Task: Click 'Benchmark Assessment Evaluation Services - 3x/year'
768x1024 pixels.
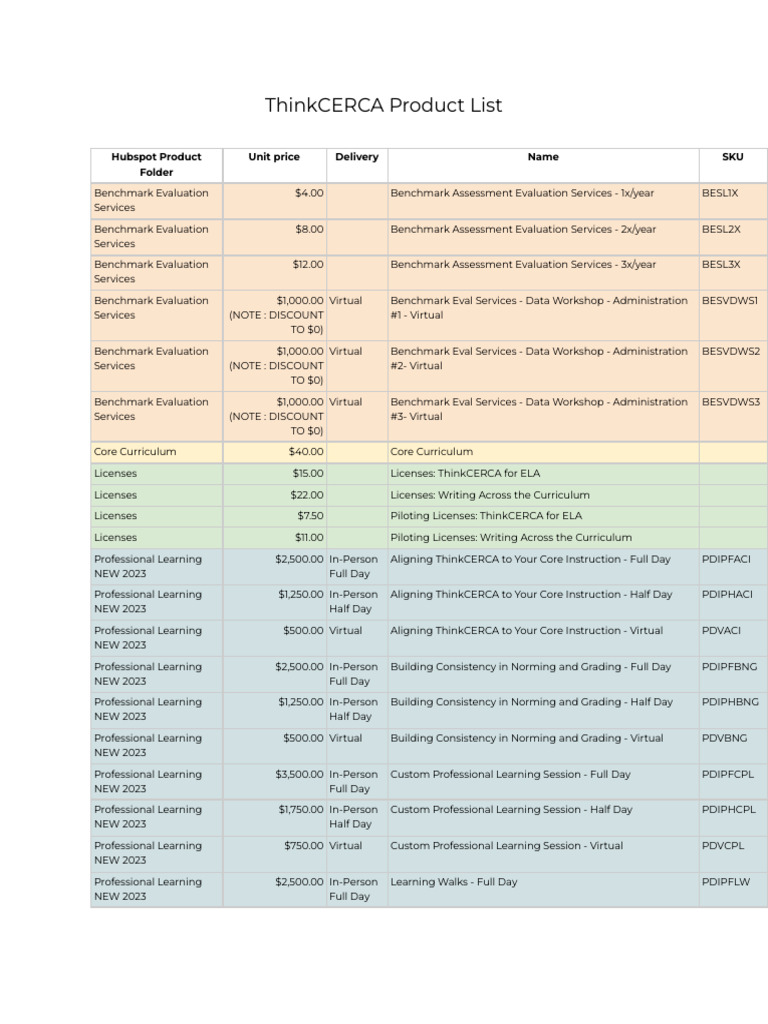Action: tap(523, 264)
